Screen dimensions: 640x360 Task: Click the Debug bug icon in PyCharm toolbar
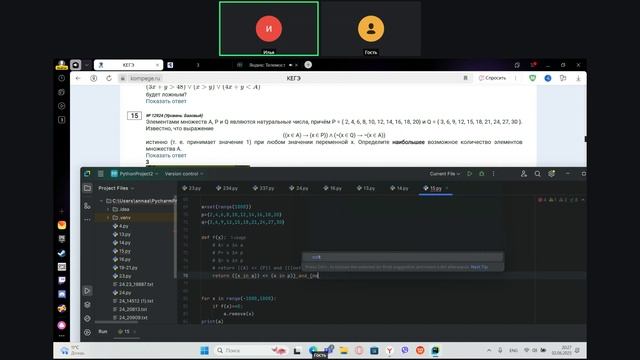pos(482,174)
